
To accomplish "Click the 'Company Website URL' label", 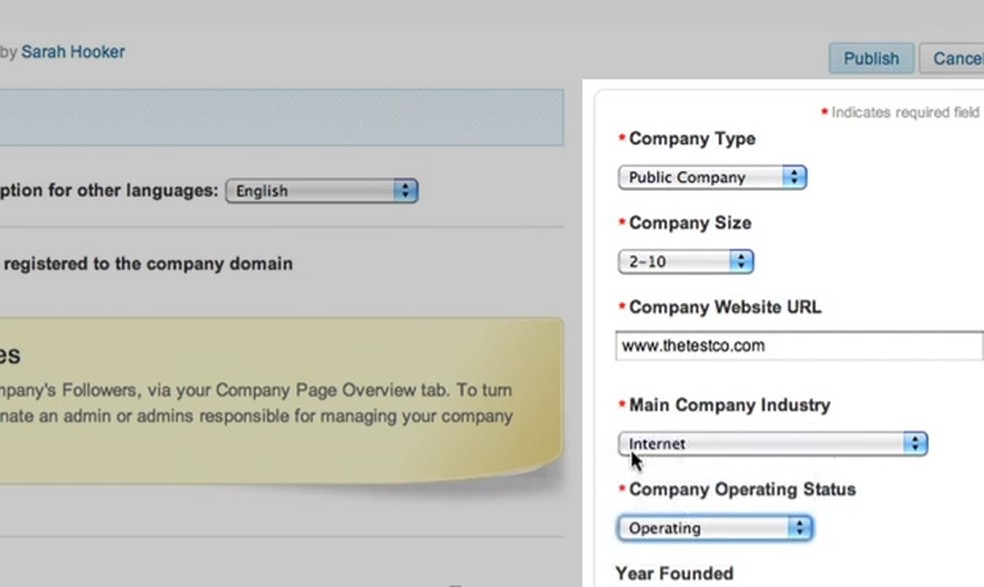I will (725, 307).
